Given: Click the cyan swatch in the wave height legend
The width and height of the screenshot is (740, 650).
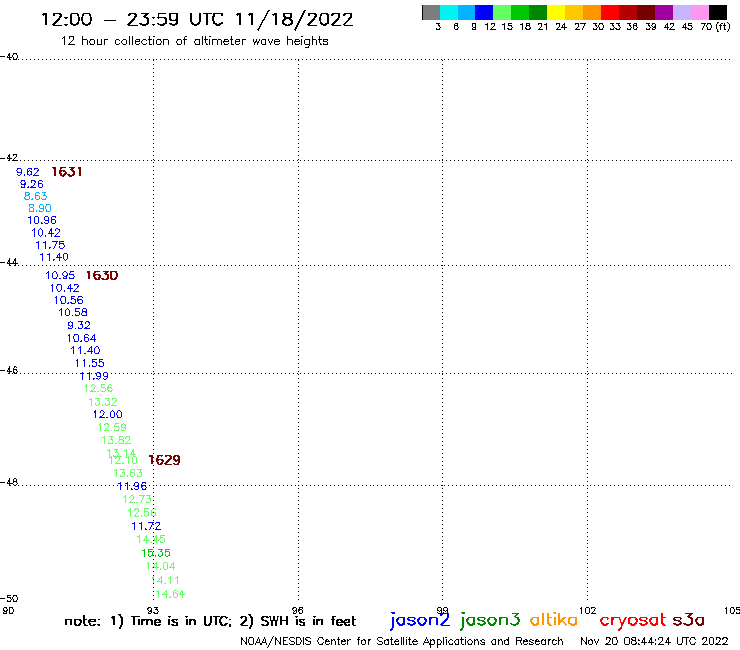Looking at the screenshot, I should coord(449,12).
